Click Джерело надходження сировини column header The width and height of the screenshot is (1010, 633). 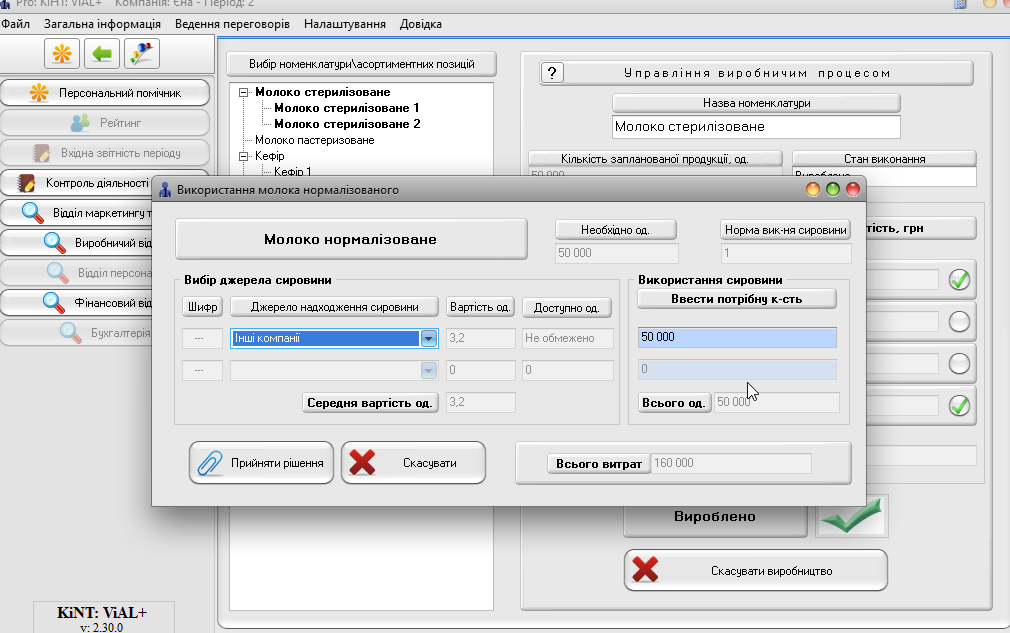(334, 307)
